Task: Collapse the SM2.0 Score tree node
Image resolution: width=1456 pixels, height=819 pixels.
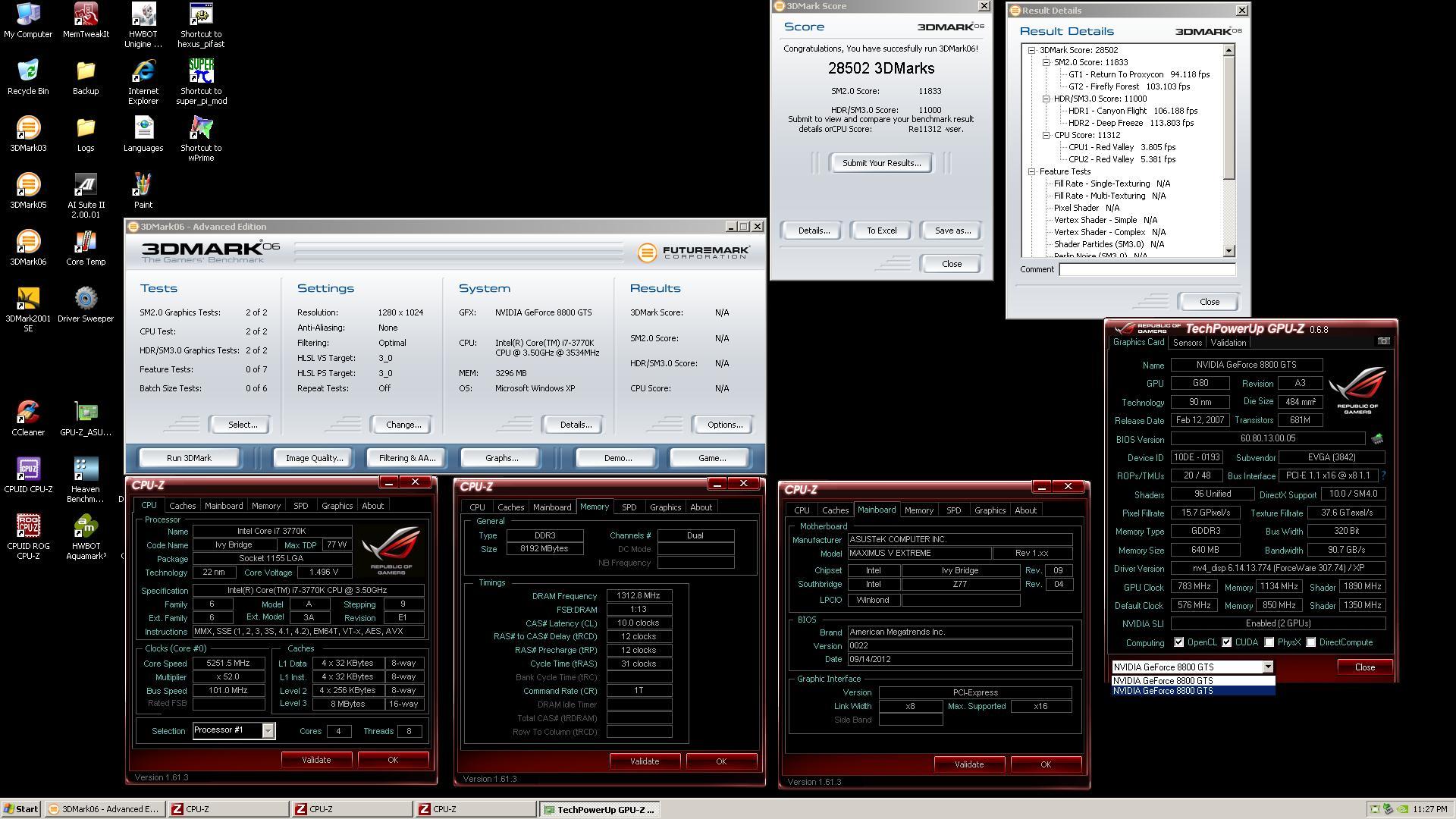Action: click(1046, 62)
